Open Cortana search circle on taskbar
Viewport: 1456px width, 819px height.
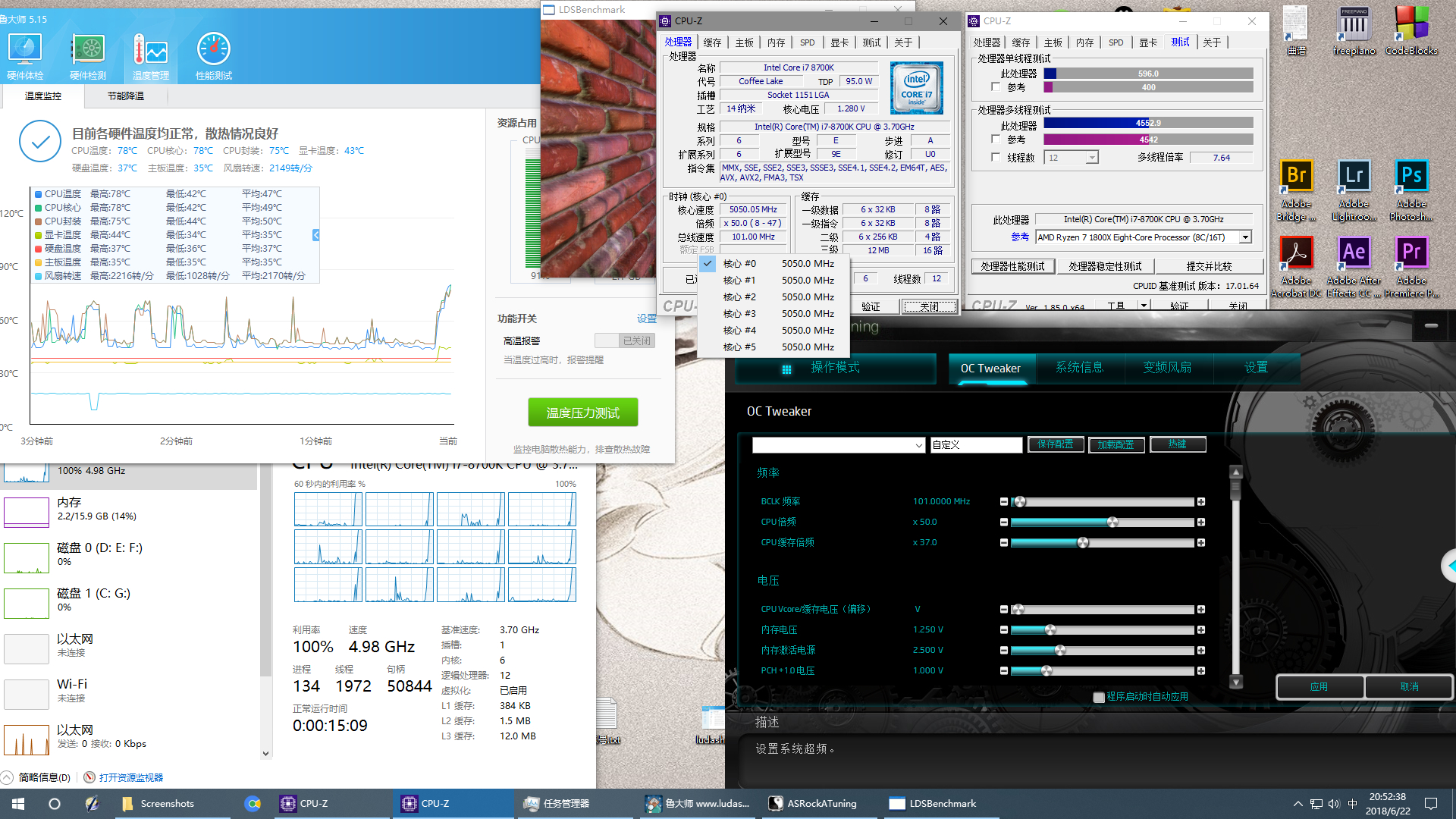click(55, 803)
